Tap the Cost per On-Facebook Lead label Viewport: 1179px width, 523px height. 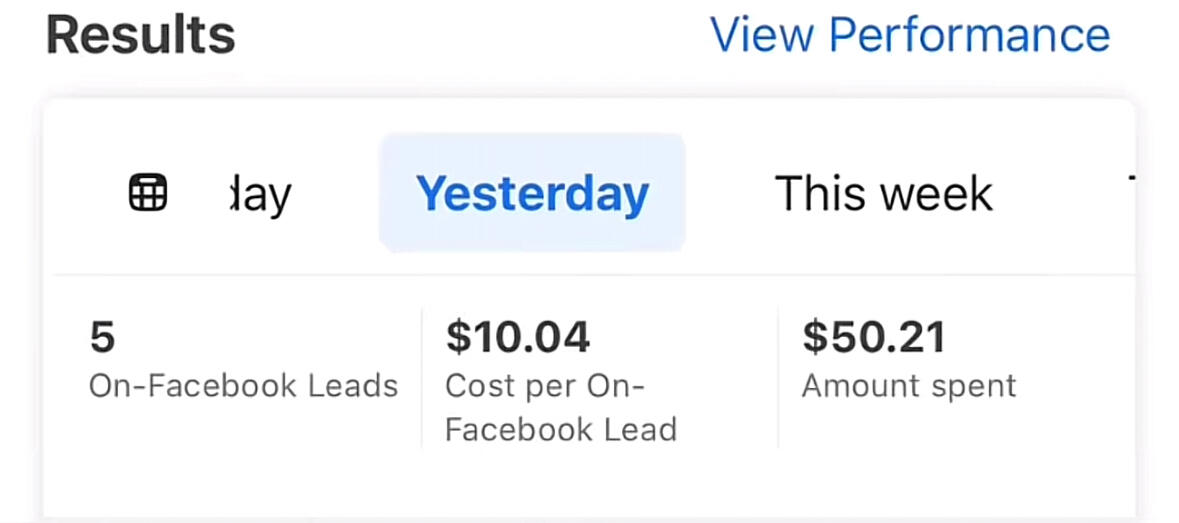coord(561,408)
